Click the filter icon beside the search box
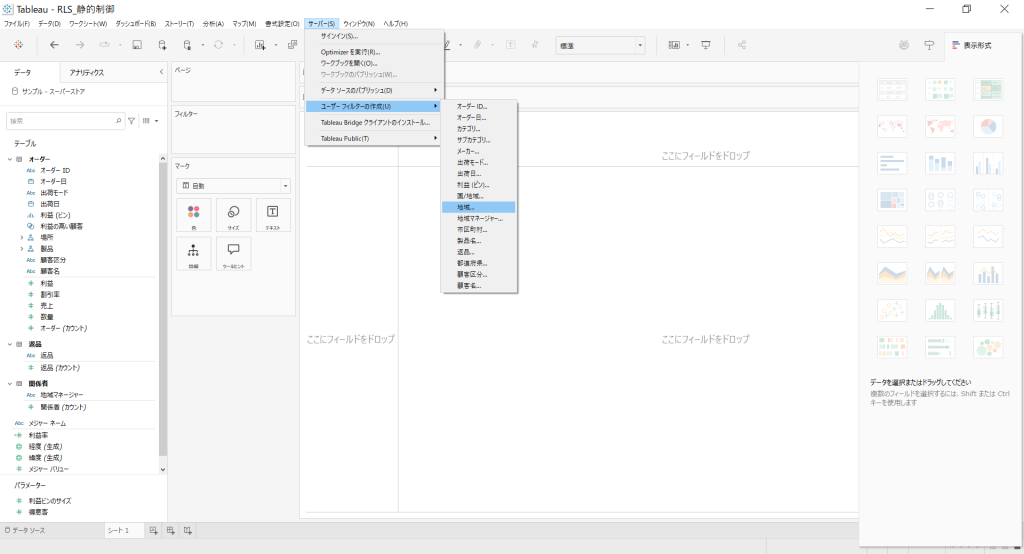This screenshot has width=1024, height=554. point(131,120)
